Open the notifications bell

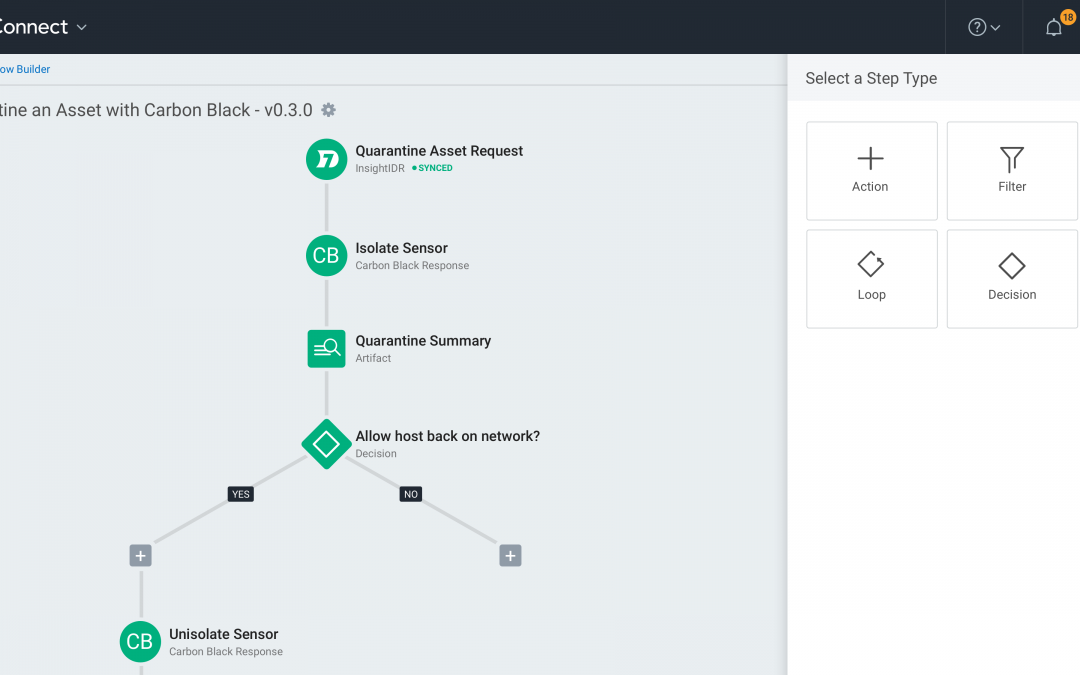(x=1054, y=28)
